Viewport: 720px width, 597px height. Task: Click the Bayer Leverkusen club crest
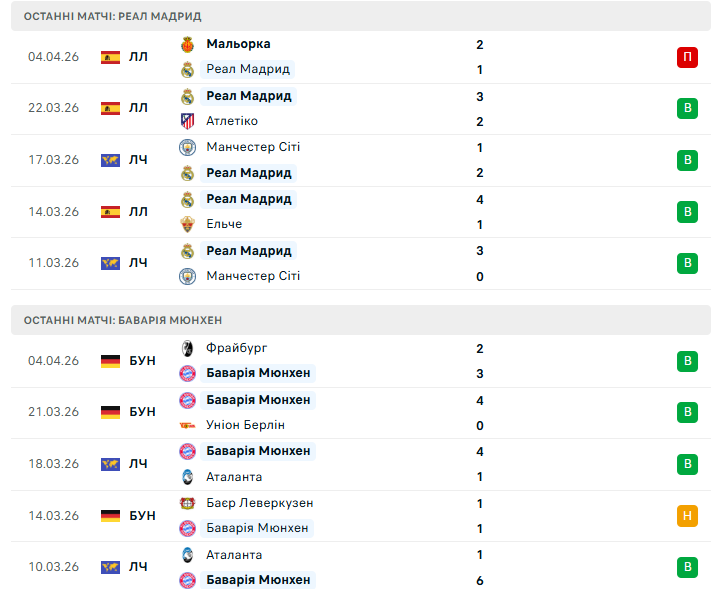pos(187,503)
